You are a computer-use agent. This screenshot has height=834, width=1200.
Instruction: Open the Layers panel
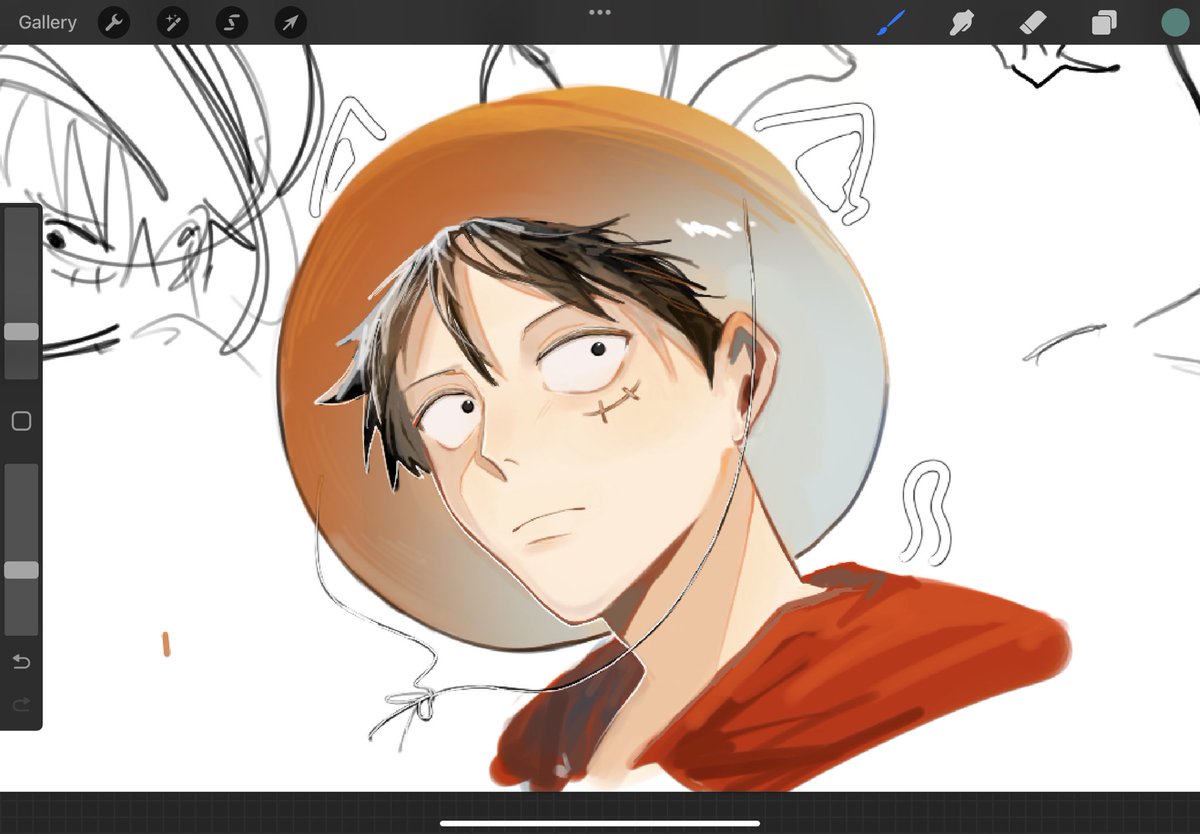pyautogui.click(x=1104, y=22)
